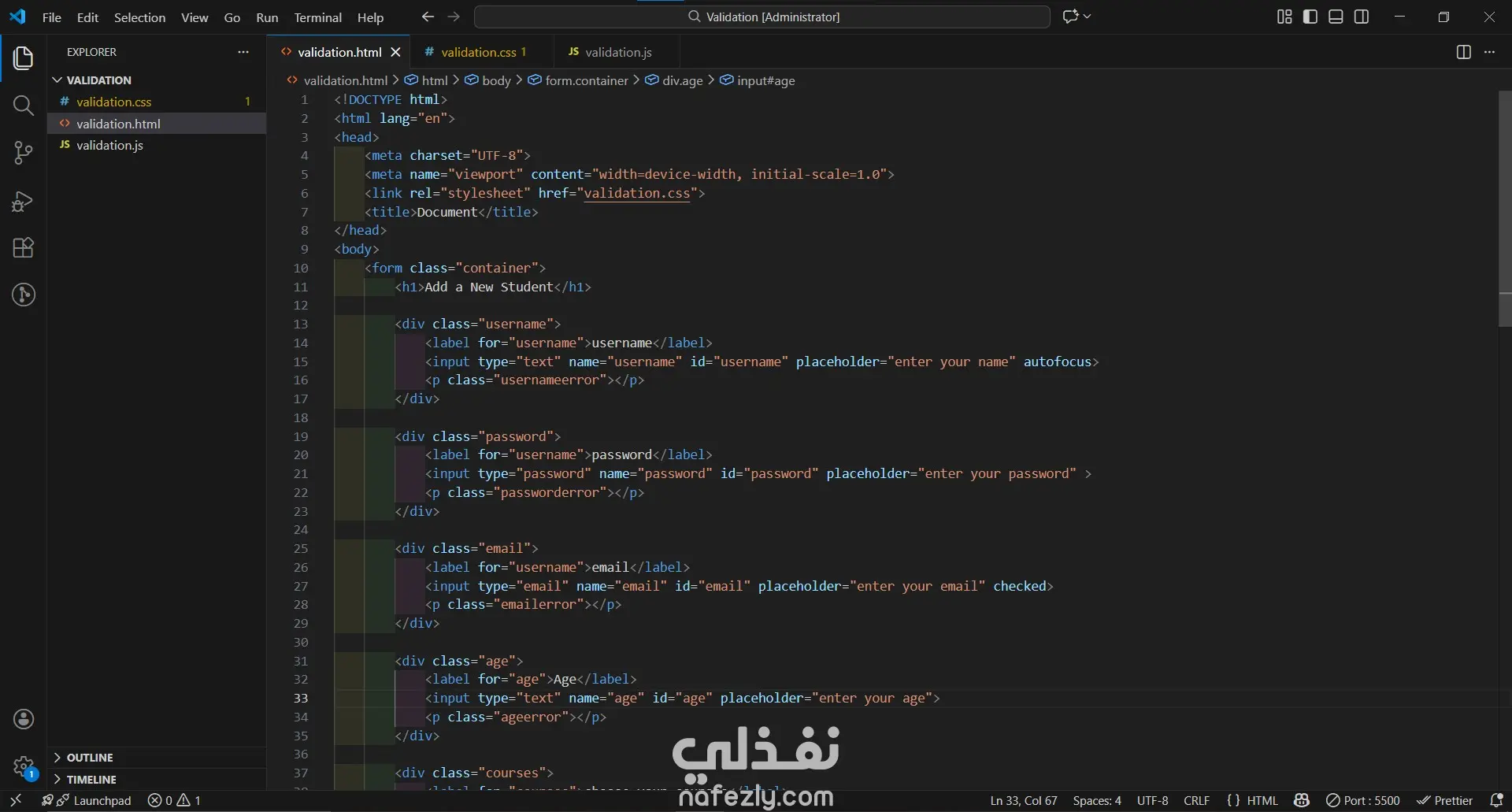
Task: Switch to the validation.css tab
Action: tap(482, 52)
